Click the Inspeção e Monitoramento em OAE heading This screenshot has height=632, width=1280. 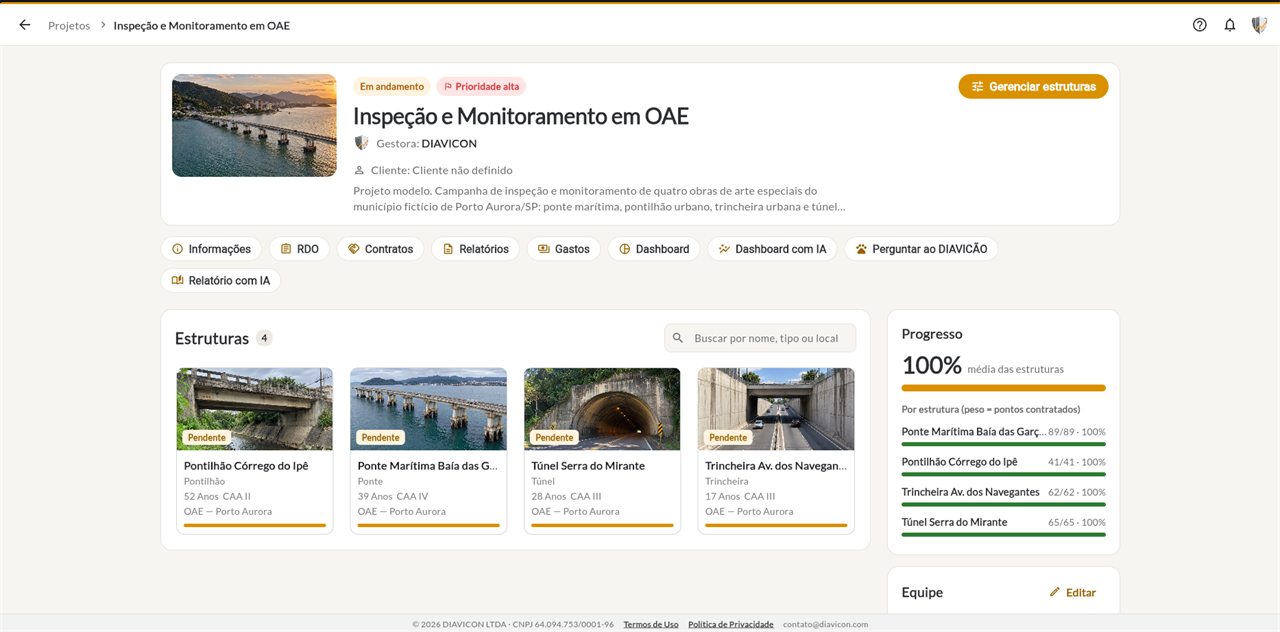(521, 116)
